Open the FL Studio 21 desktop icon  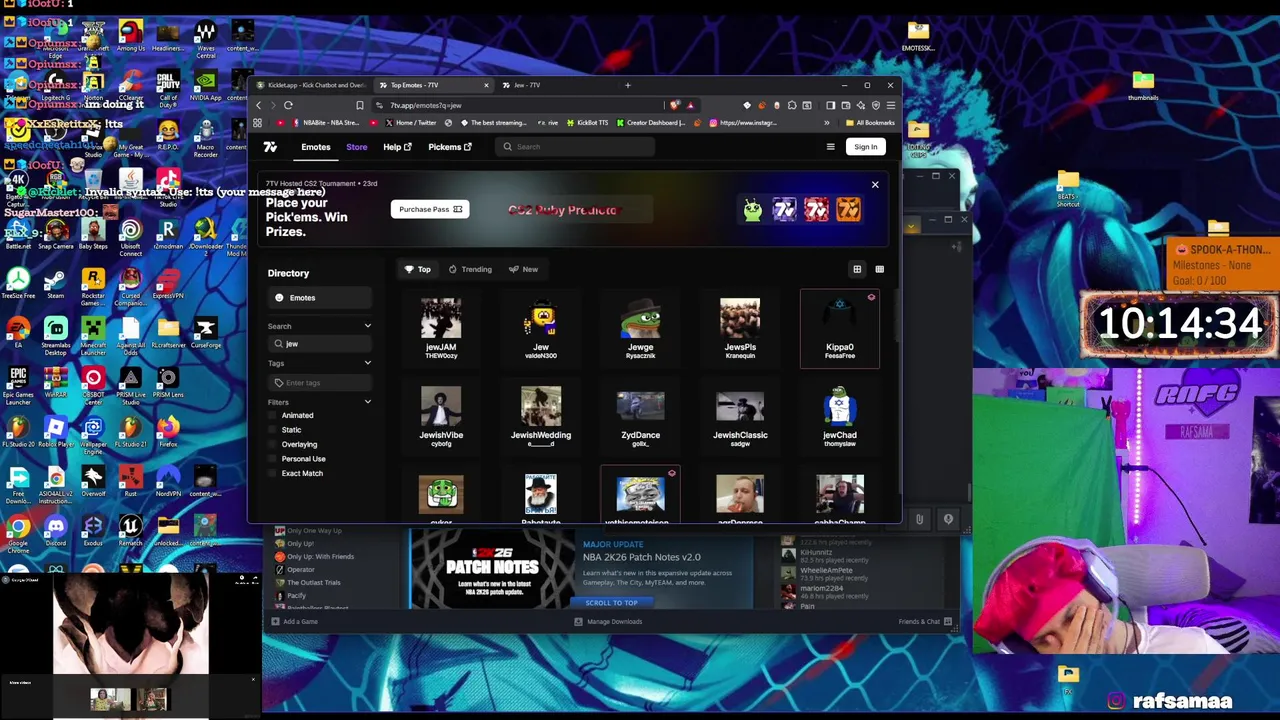[x=131, y=432]
